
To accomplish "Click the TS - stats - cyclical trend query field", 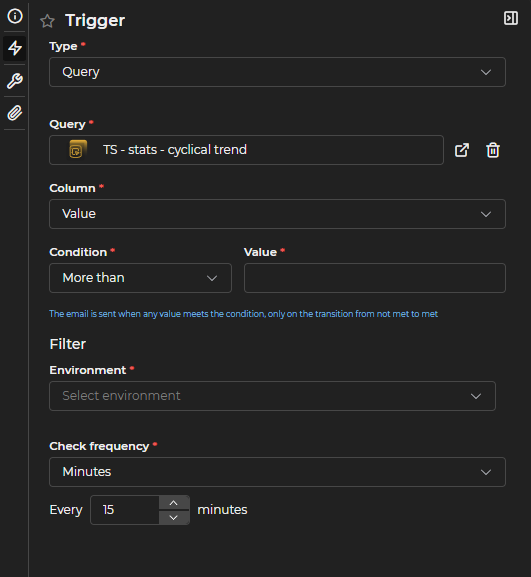I will tap(246, 150).
